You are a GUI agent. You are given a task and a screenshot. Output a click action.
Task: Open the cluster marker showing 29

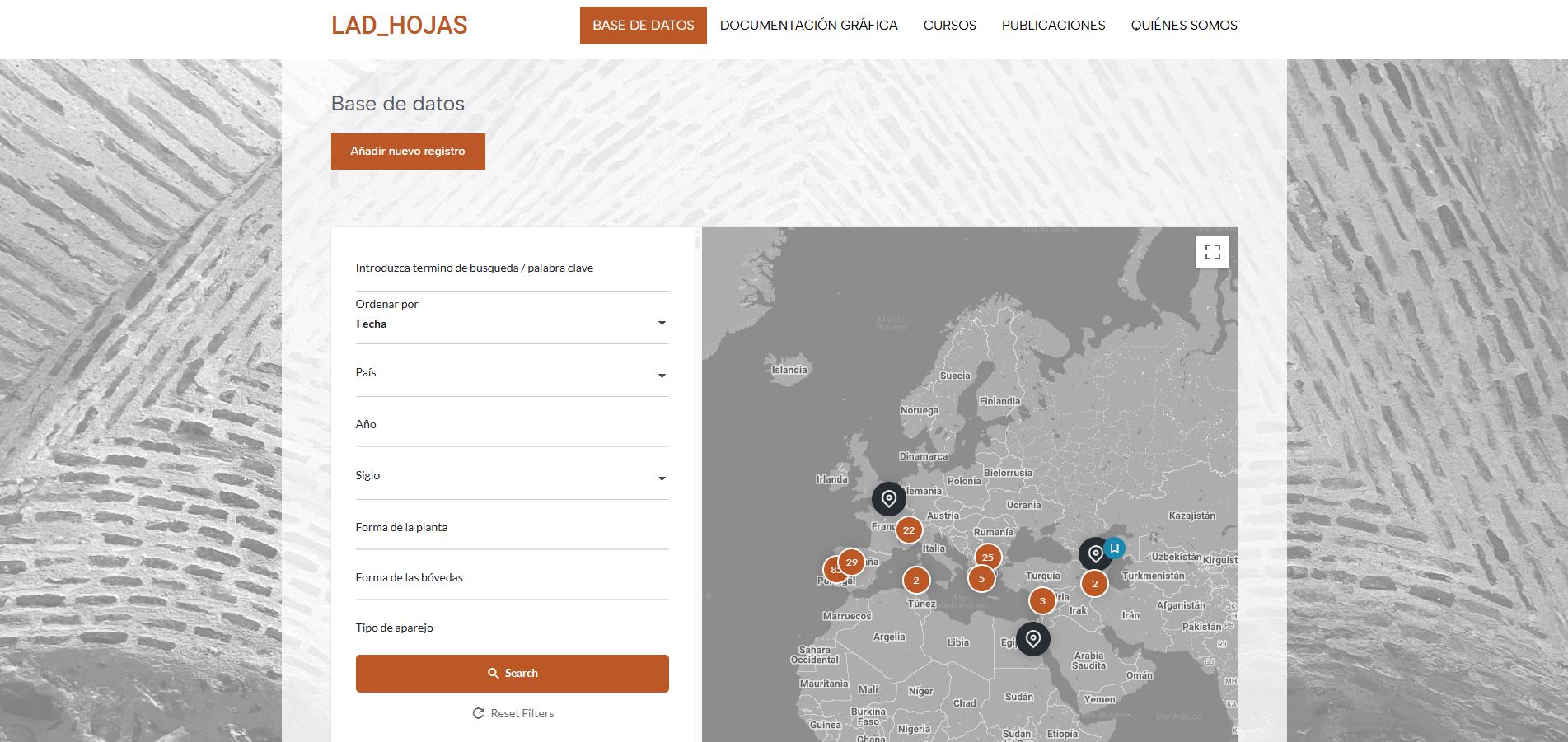[x=852, y=562]
